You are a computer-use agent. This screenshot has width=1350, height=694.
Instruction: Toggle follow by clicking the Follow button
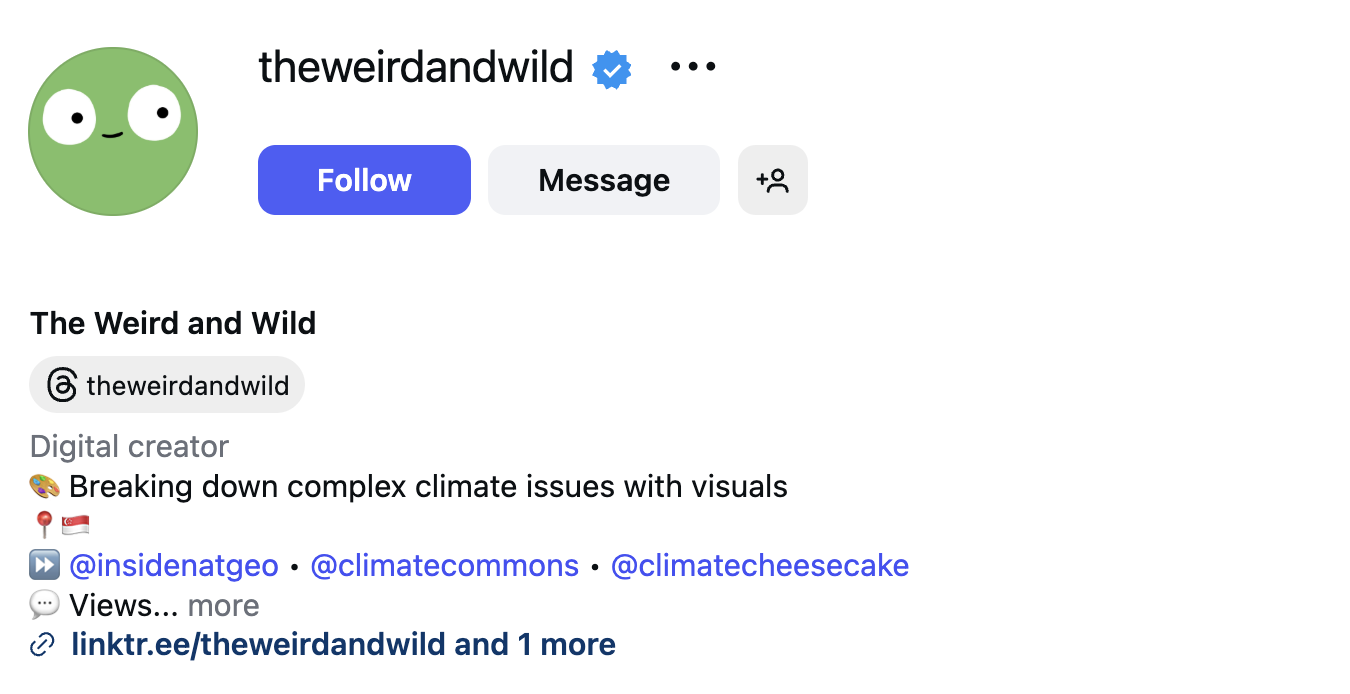(x=363, y=180)
